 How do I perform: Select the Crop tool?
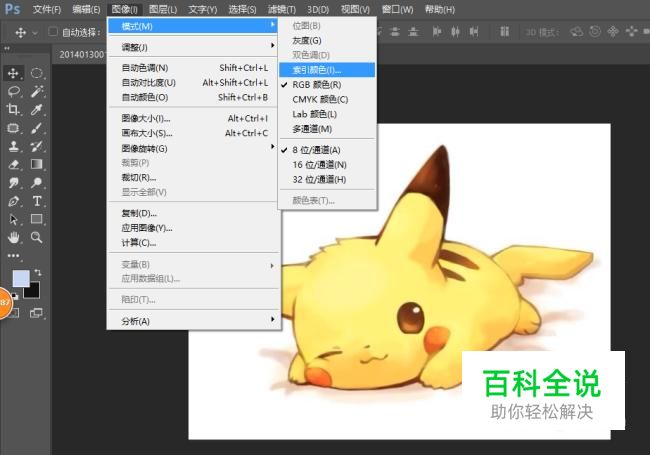(x=13, y=109)
